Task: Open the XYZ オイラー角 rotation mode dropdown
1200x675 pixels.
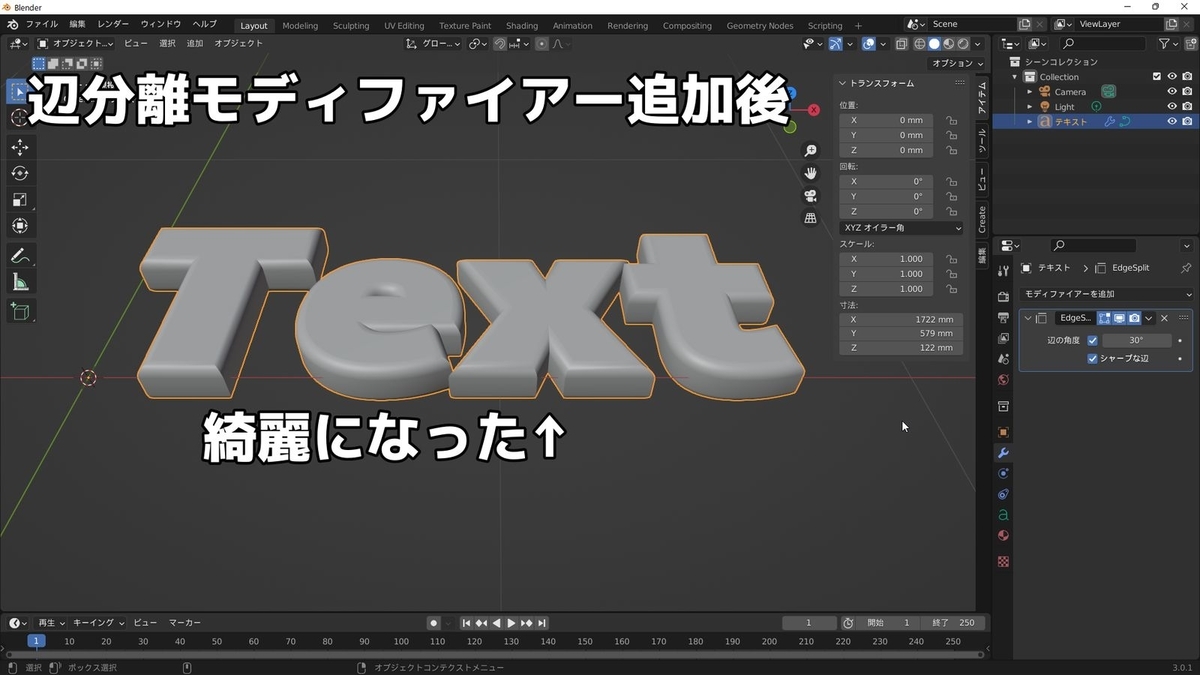Action: (899, 227)
